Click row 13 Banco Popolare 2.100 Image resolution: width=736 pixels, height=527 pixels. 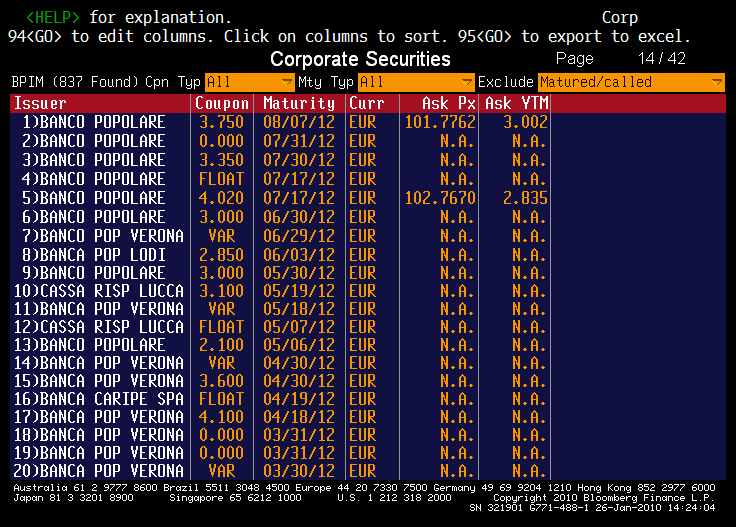pos(100,344)
